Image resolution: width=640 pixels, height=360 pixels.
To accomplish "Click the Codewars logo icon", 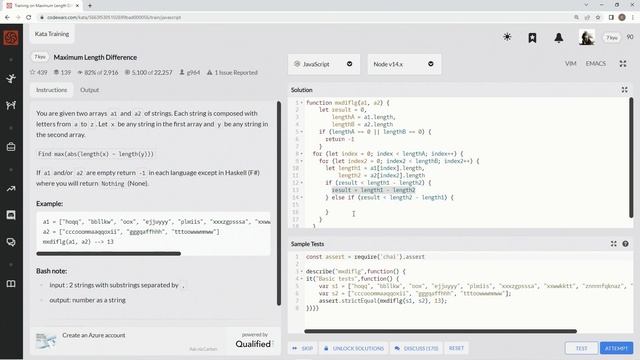I will (11, 38).
